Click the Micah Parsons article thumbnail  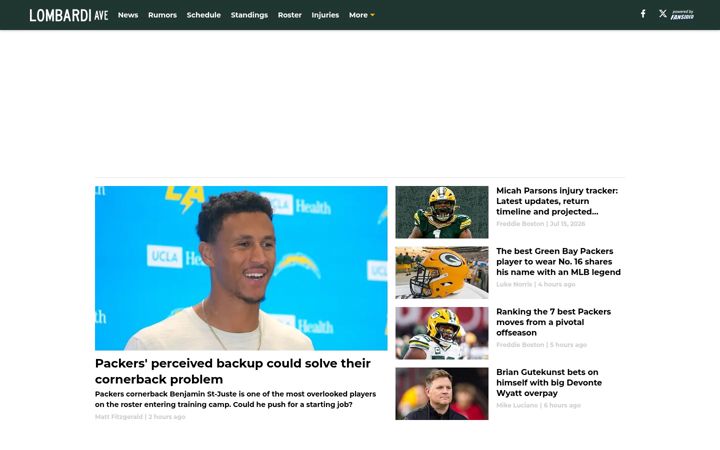442,212
